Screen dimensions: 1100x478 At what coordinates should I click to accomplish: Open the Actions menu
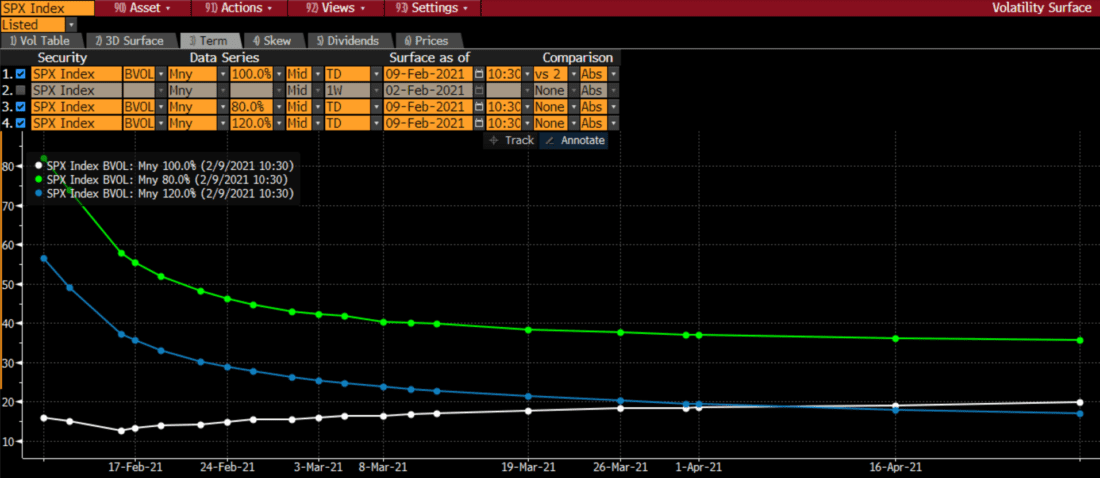pyautogui.click(x=240, y=8)
